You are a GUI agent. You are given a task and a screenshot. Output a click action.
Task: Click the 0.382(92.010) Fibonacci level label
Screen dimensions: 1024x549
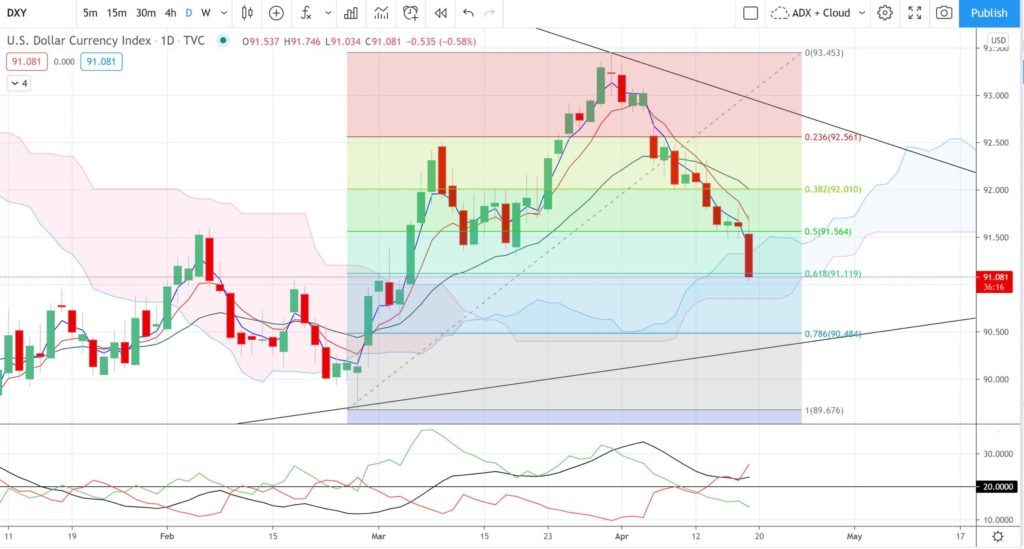click(x=832, y=189)
